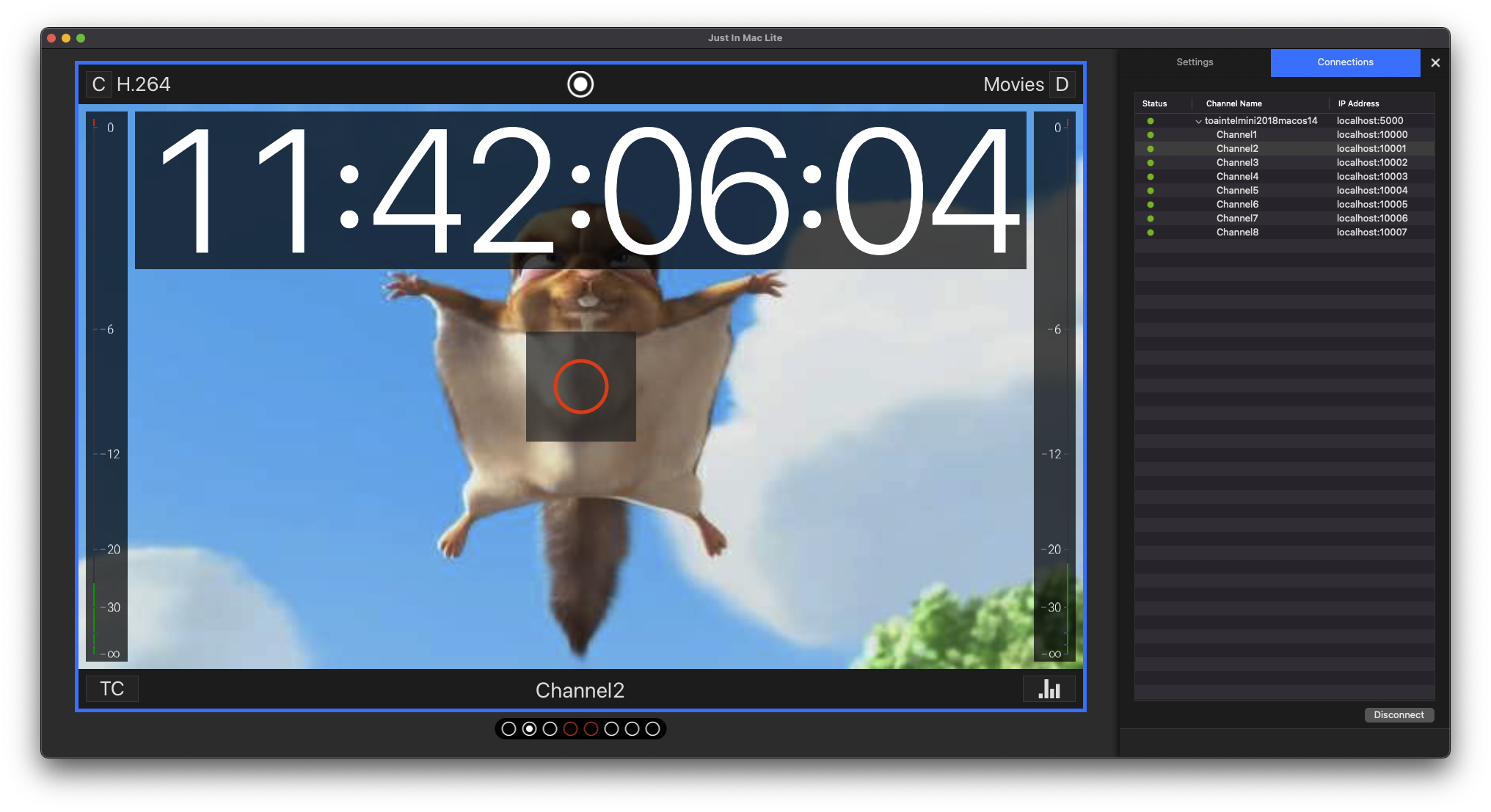Select the Channel8 row in connections list
The width and height of the screenshot is (1491, 812).
pyautogui.click(x=1285, y=233)
